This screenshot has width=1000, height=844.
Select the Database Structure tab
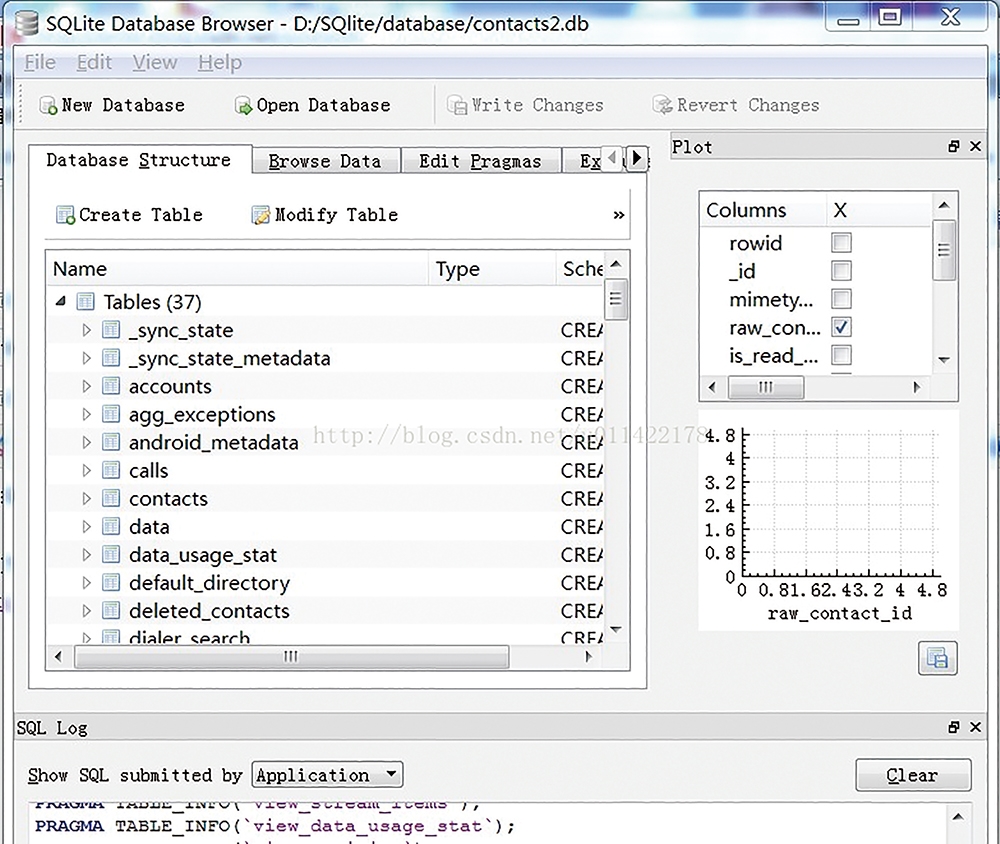[x=140, y=159]
